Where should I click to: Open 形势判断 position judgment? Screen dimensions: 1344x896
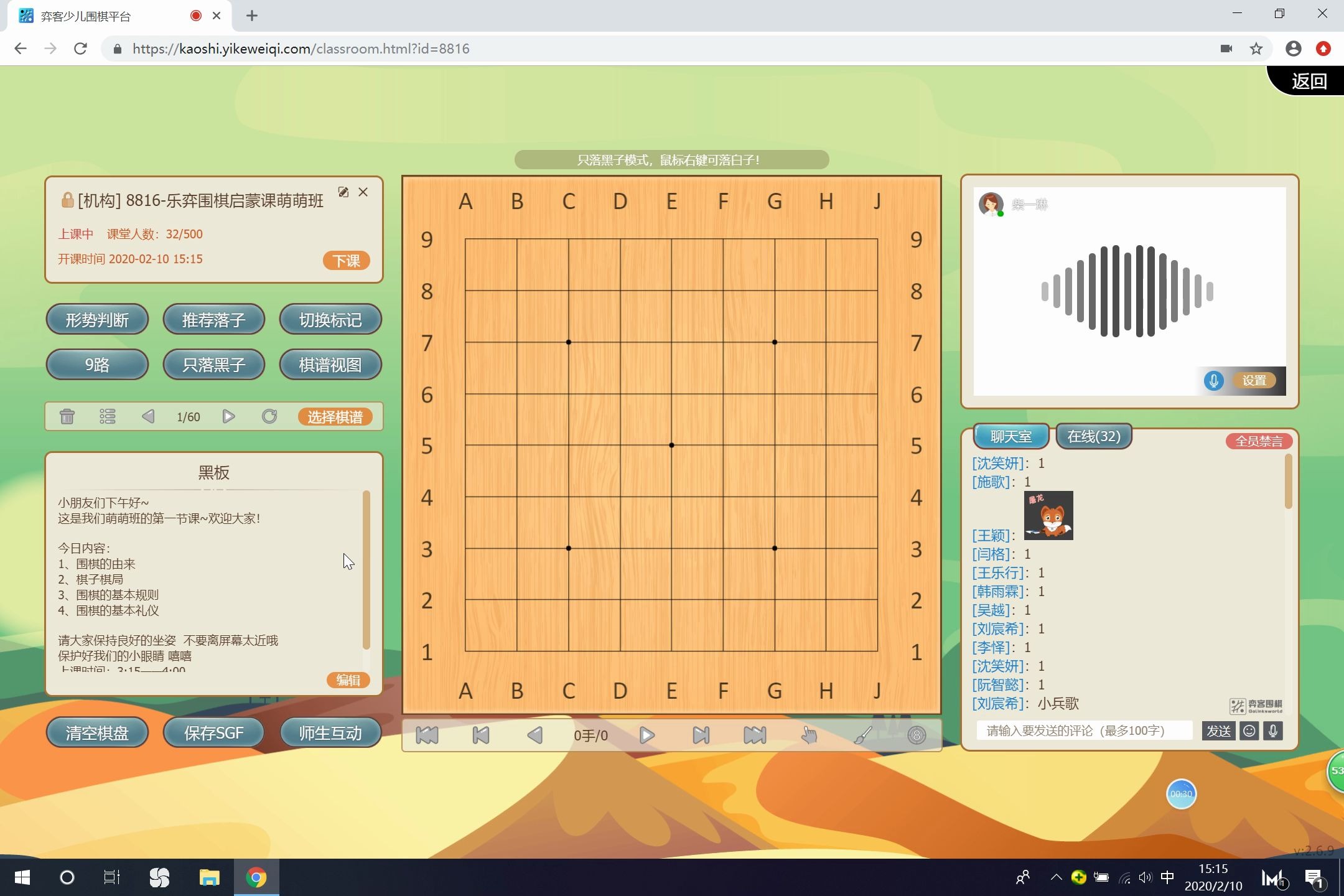97,320
